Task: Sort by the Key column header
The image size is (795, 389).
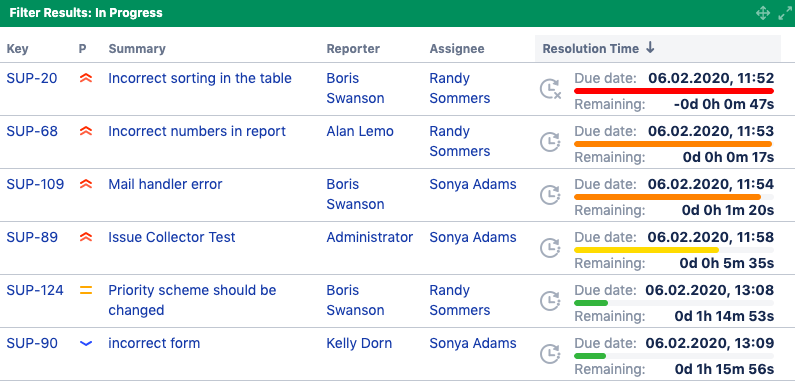Action: 17,49
